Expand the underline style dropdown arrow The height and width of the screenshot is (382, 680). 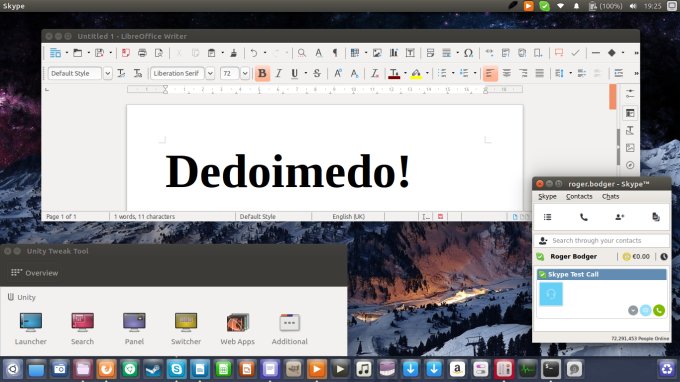(306, 73)
